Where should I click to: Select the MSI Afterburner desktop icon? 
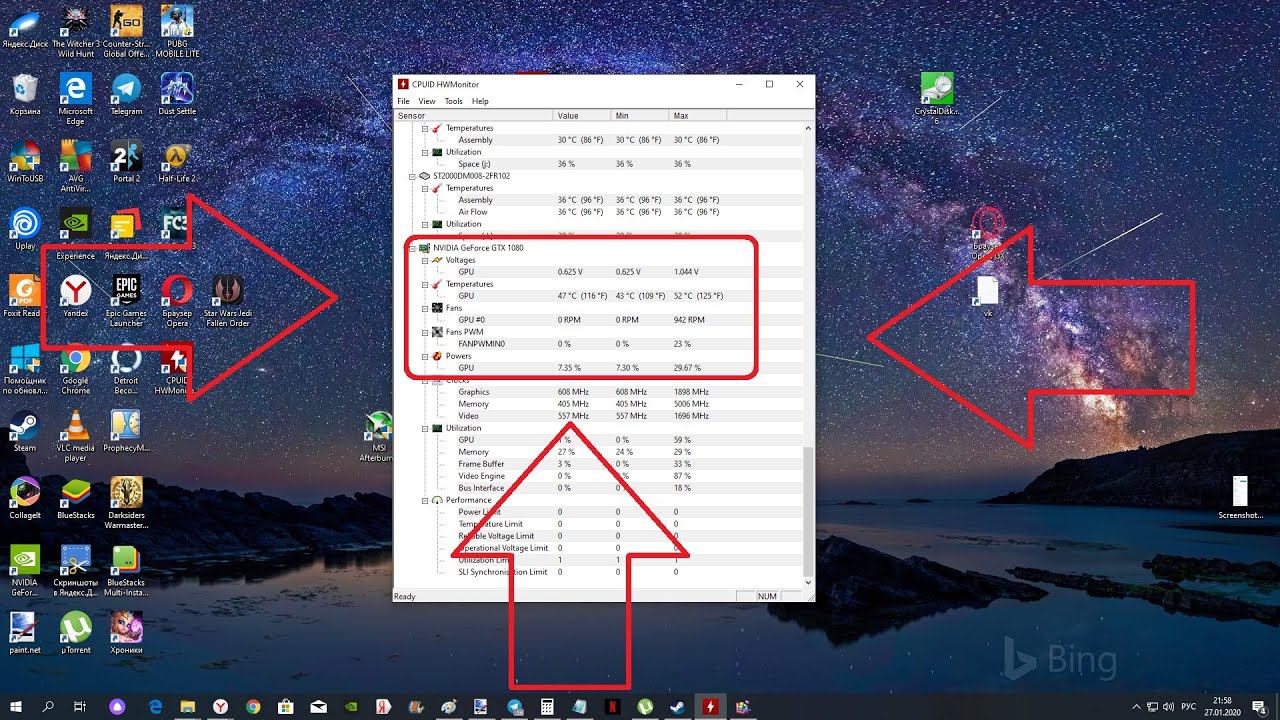379,436
